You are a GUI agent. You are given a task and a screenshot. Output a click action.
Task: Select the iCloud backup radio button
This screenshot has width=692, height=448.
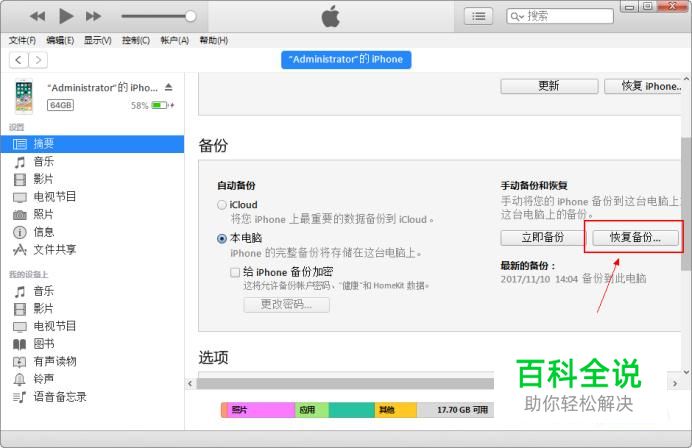click(x=222, y=205)
